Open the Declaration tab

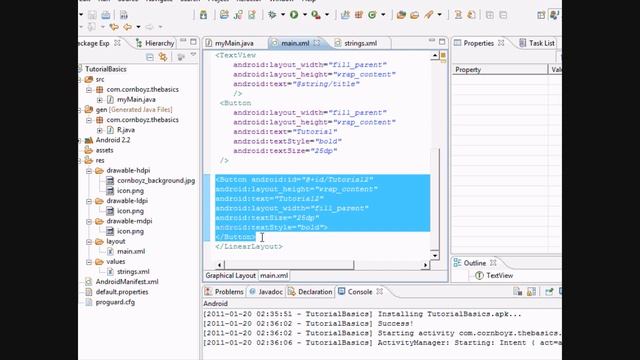[x=310, y=291]
